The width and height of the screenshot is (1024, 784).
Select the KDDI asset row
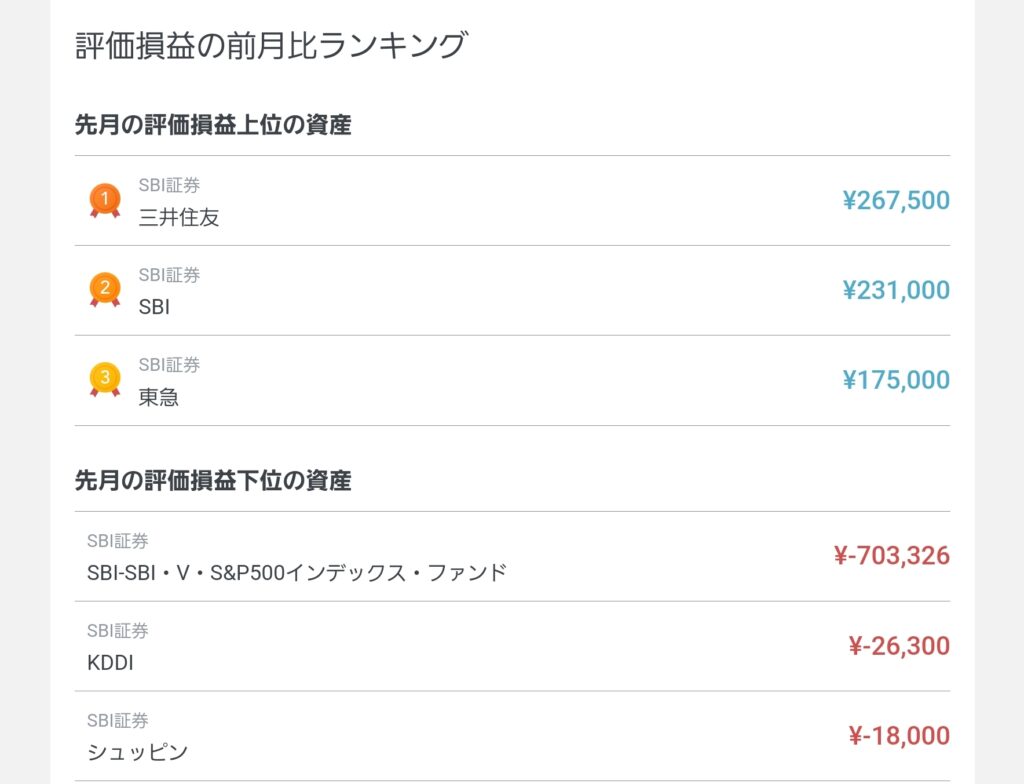coord(110,663)
